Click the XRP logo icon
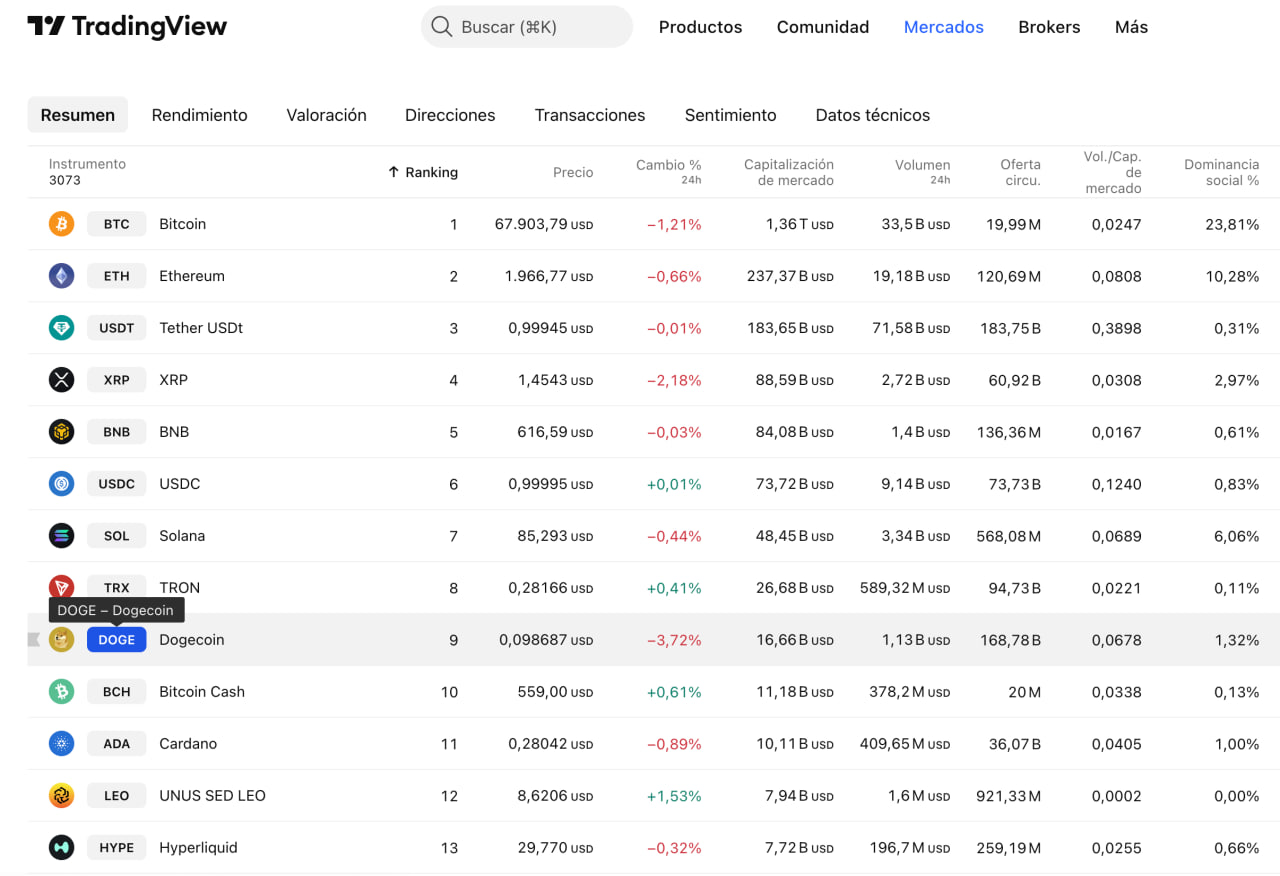 [61, 379]
